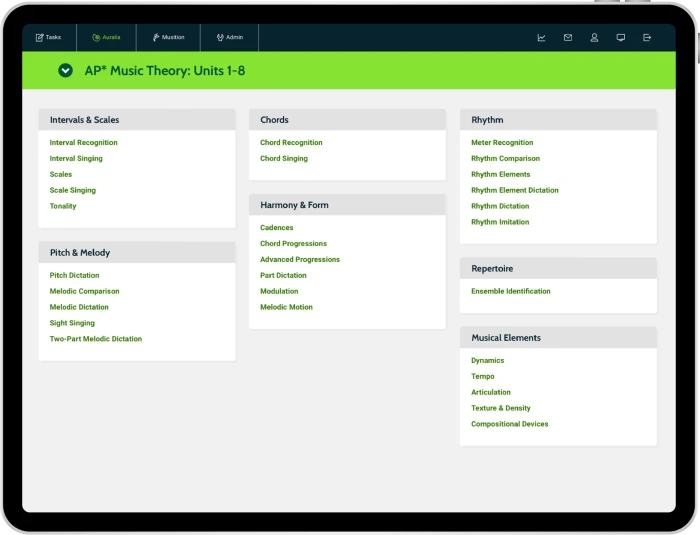700x535 pixels.
Task: Open Chord Recognition exercise
Action: [291, 143]
